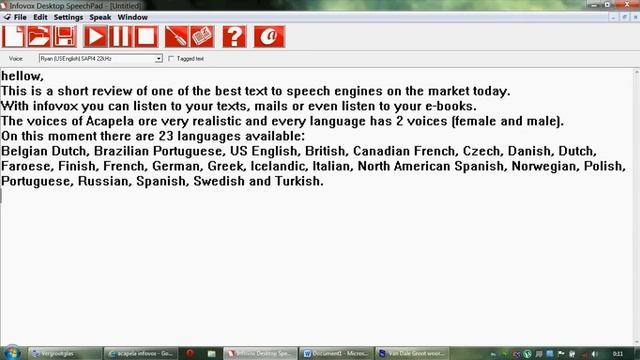Create a new document with toolbar icon

coord(13,37)
